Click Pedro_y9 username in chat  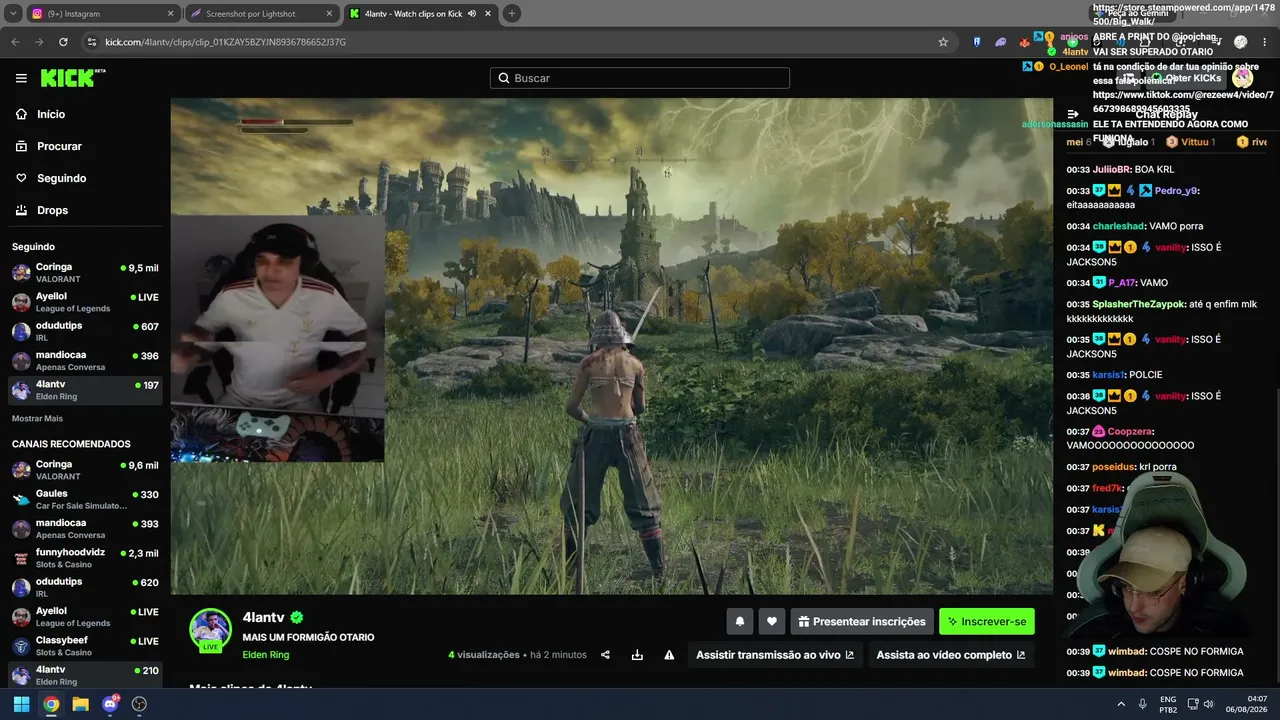point(1176,191)
